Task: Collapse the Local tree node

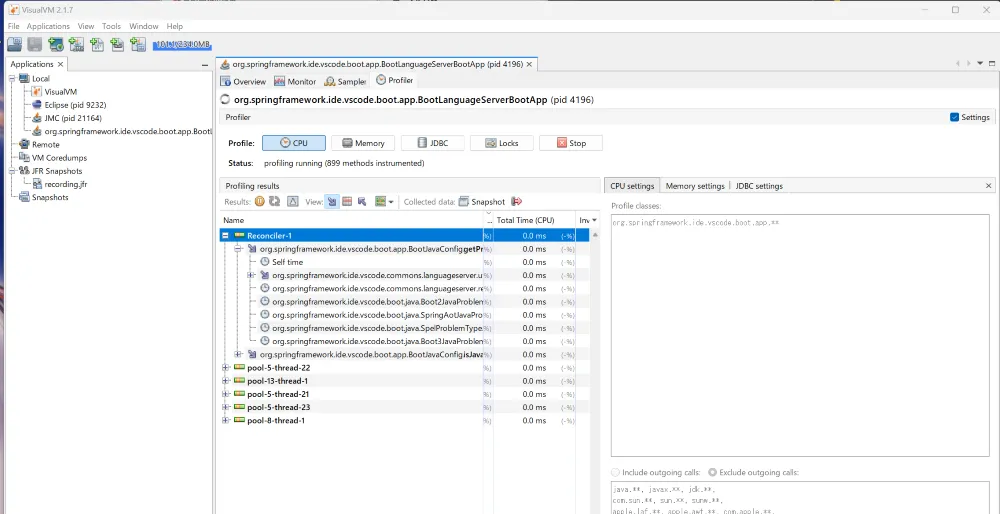Action: (12, 78)
